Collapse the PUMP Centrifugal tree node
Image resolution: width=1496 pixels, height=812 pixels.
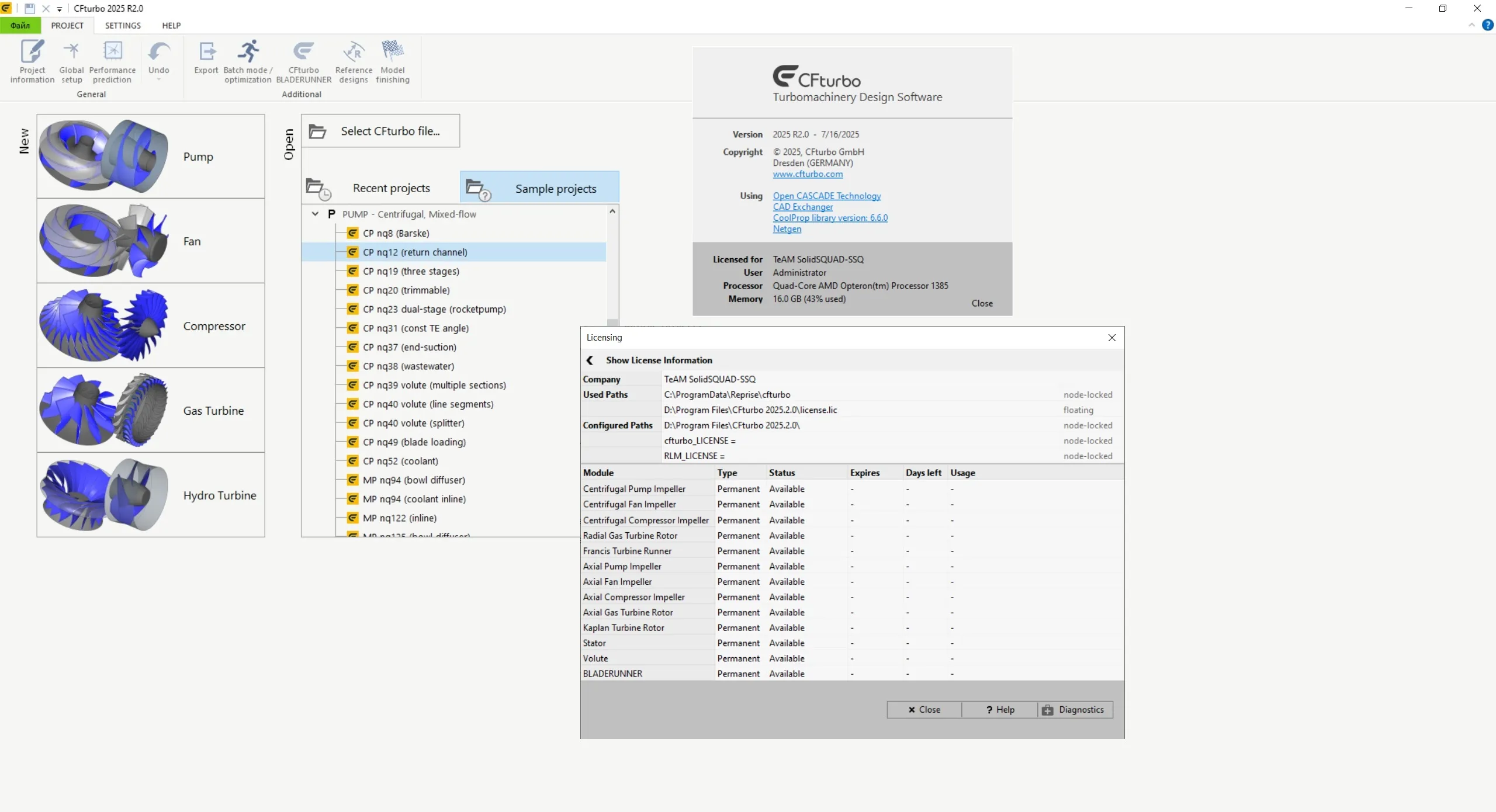[315, 214]
